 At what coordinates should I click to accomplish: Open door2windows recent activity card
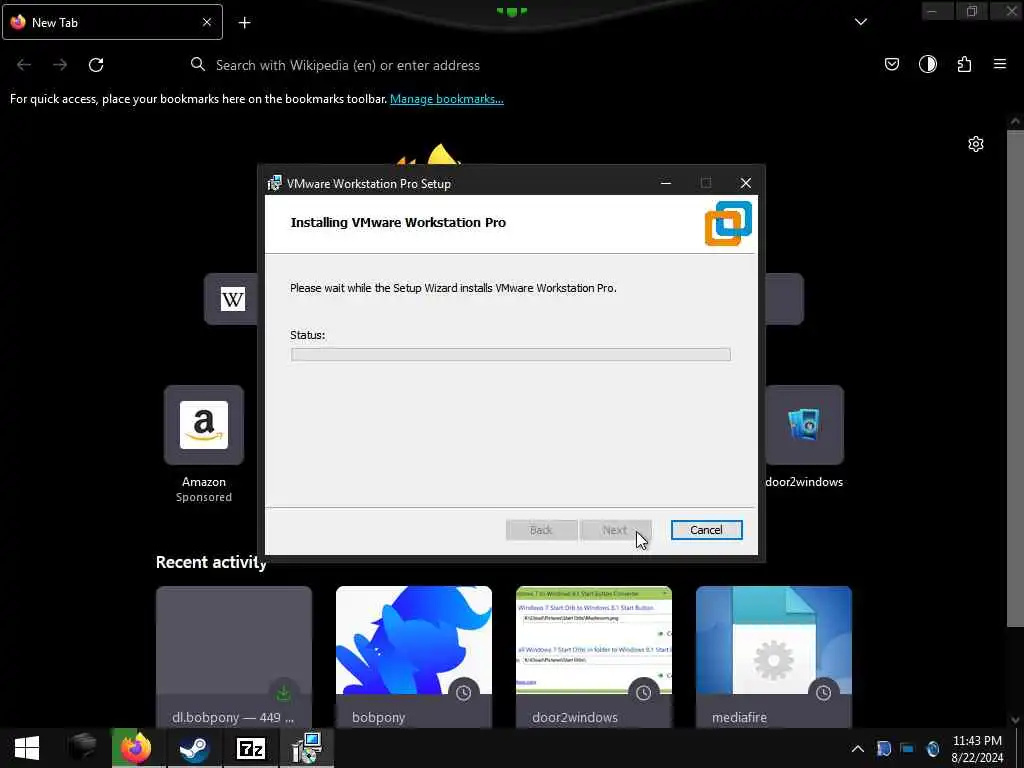click(x=594, y=657)
